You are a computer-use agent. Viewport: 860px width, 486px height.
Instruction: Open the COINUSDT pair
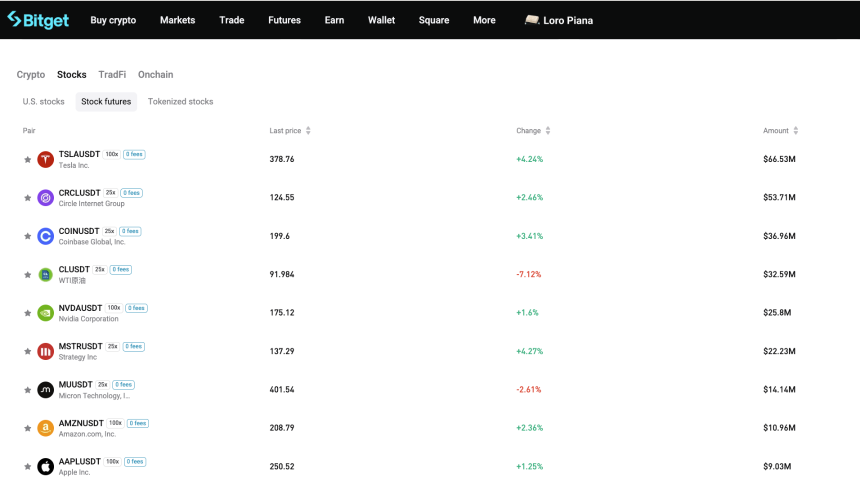[x=79, y=231]
